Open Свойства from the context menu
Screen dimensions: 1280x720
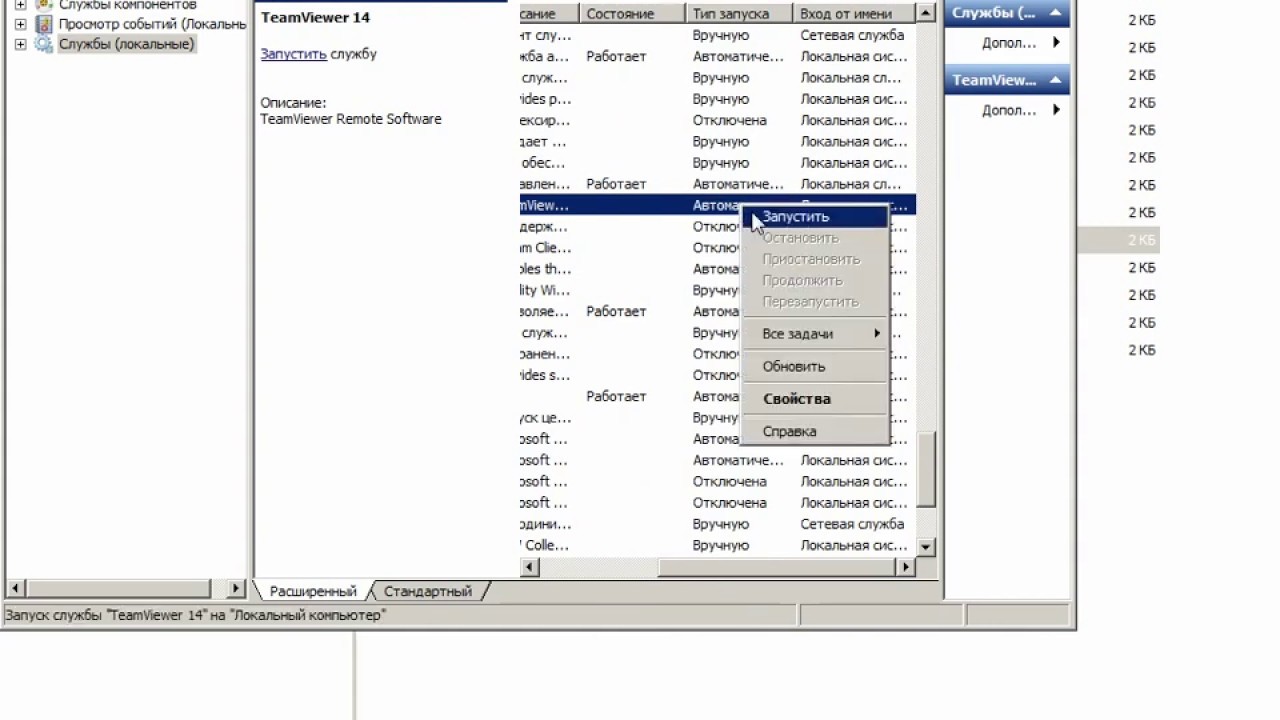coord(815,398)
